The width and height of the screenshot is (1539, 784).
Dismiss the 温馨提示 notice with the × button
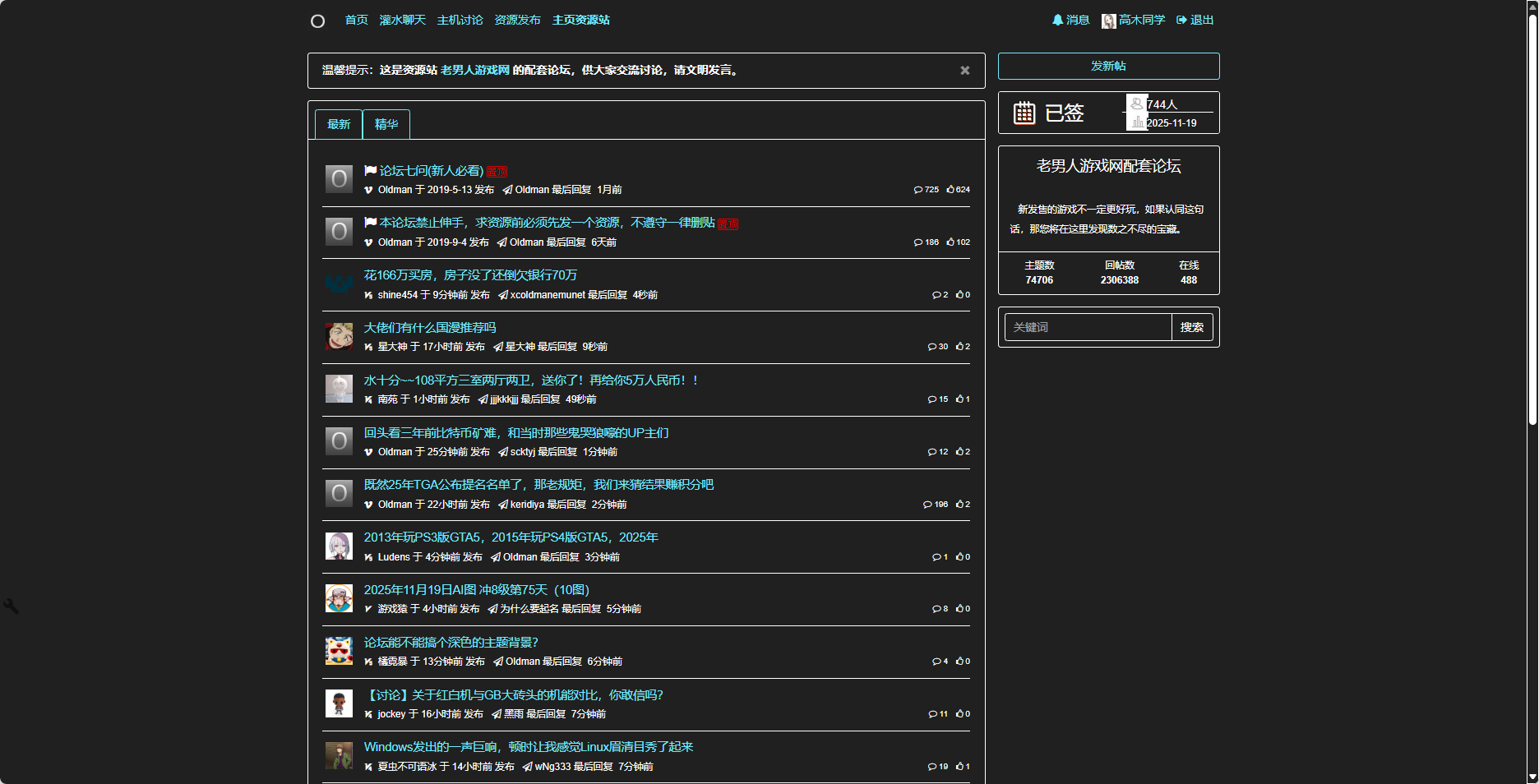pyautogui.click(x=964, y=71)
